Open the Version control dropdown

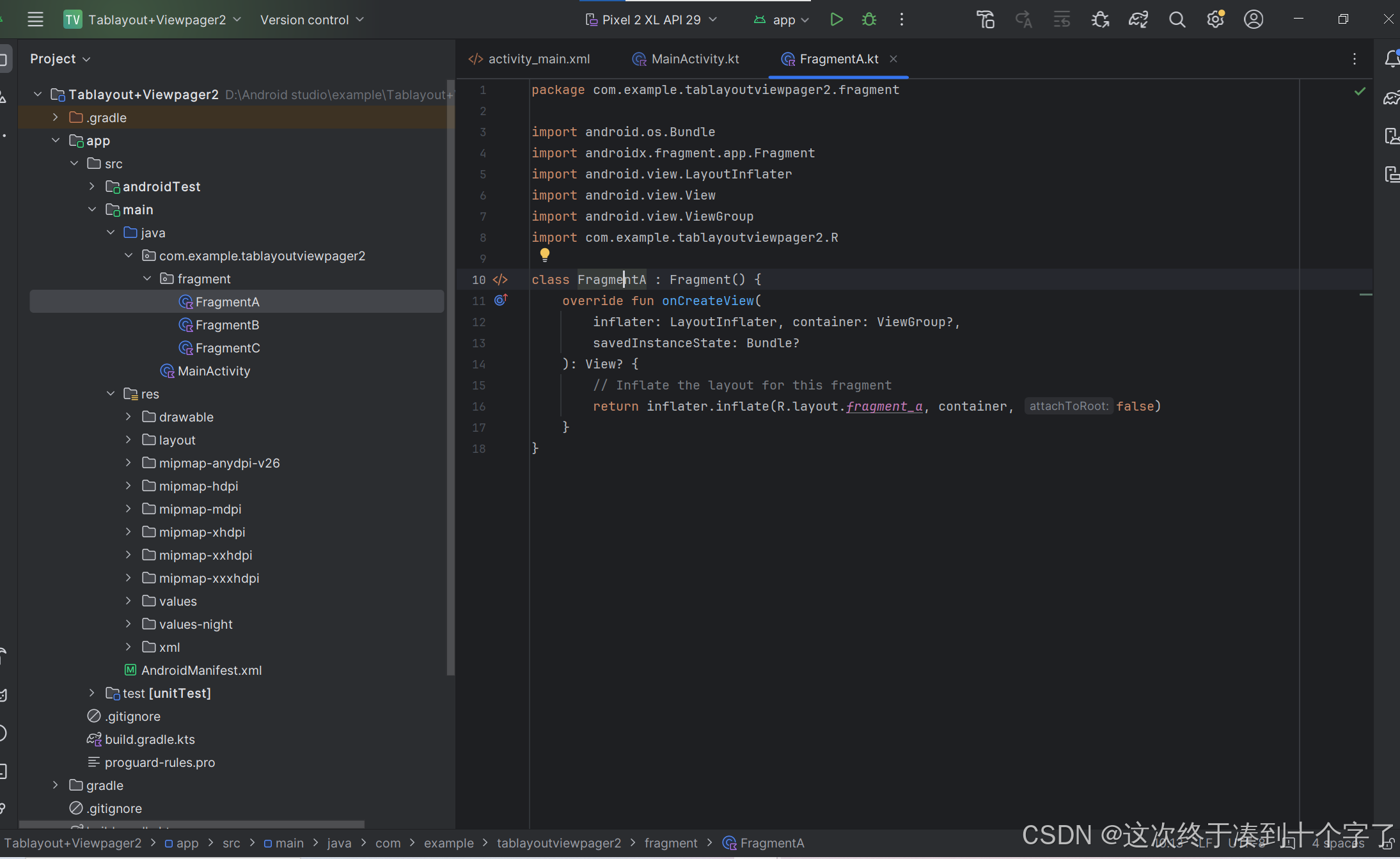point(311,20)
